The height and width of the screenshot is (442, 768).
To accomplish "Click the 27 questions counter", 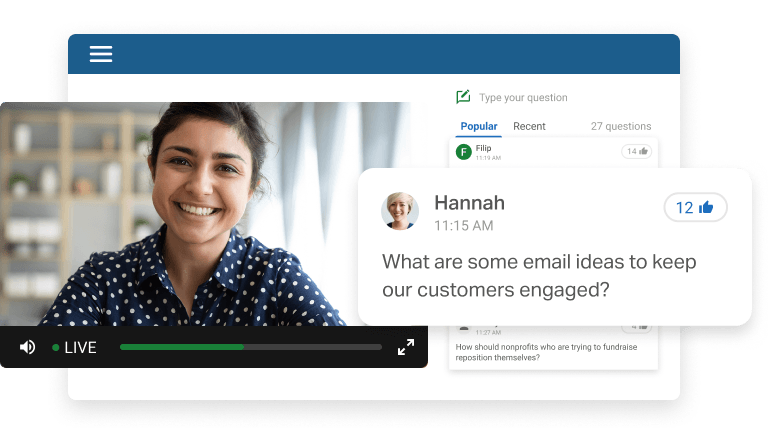I will click(621, 126).
